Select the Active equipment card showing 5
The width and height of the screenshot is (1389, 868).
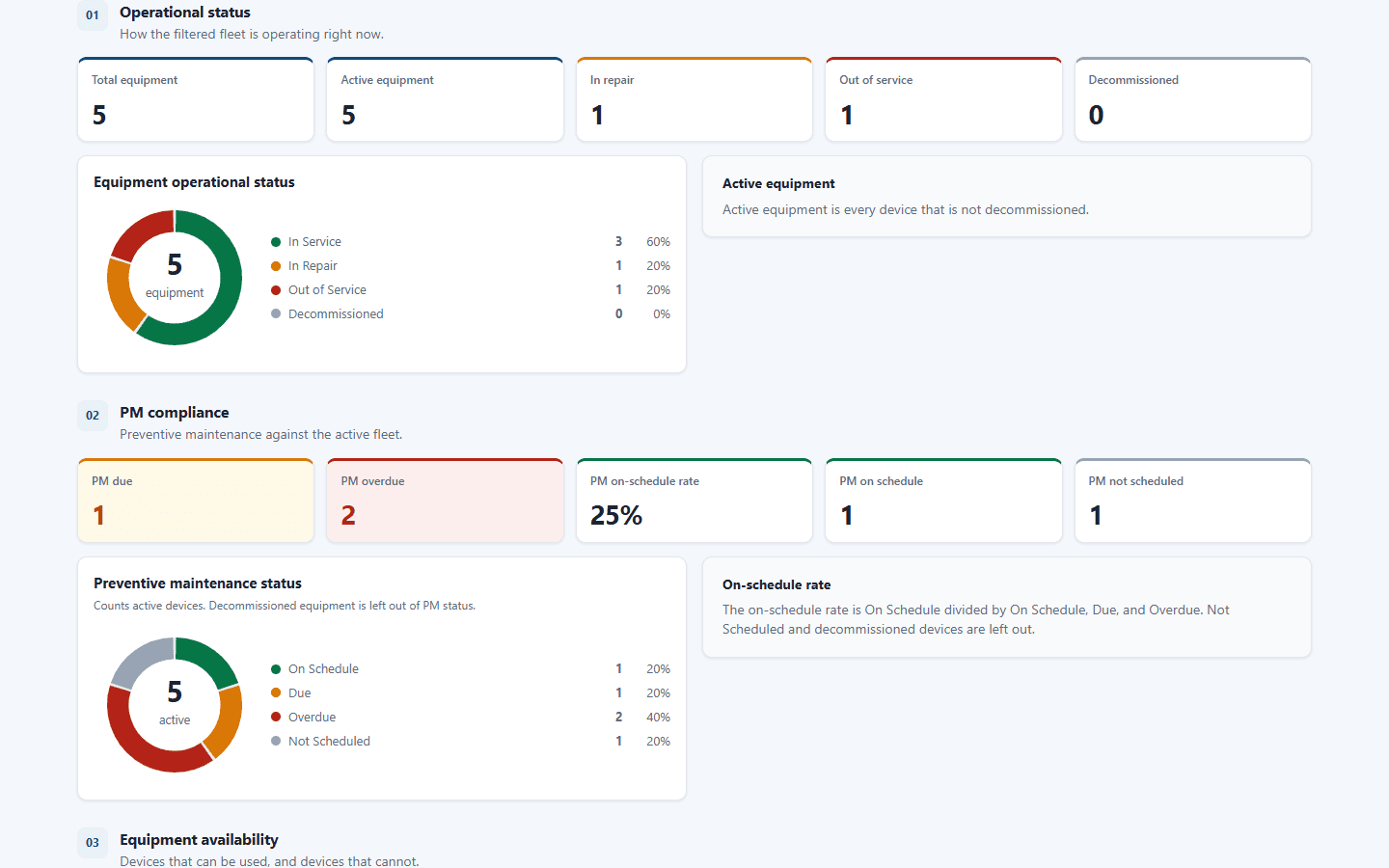coord(445,99)
